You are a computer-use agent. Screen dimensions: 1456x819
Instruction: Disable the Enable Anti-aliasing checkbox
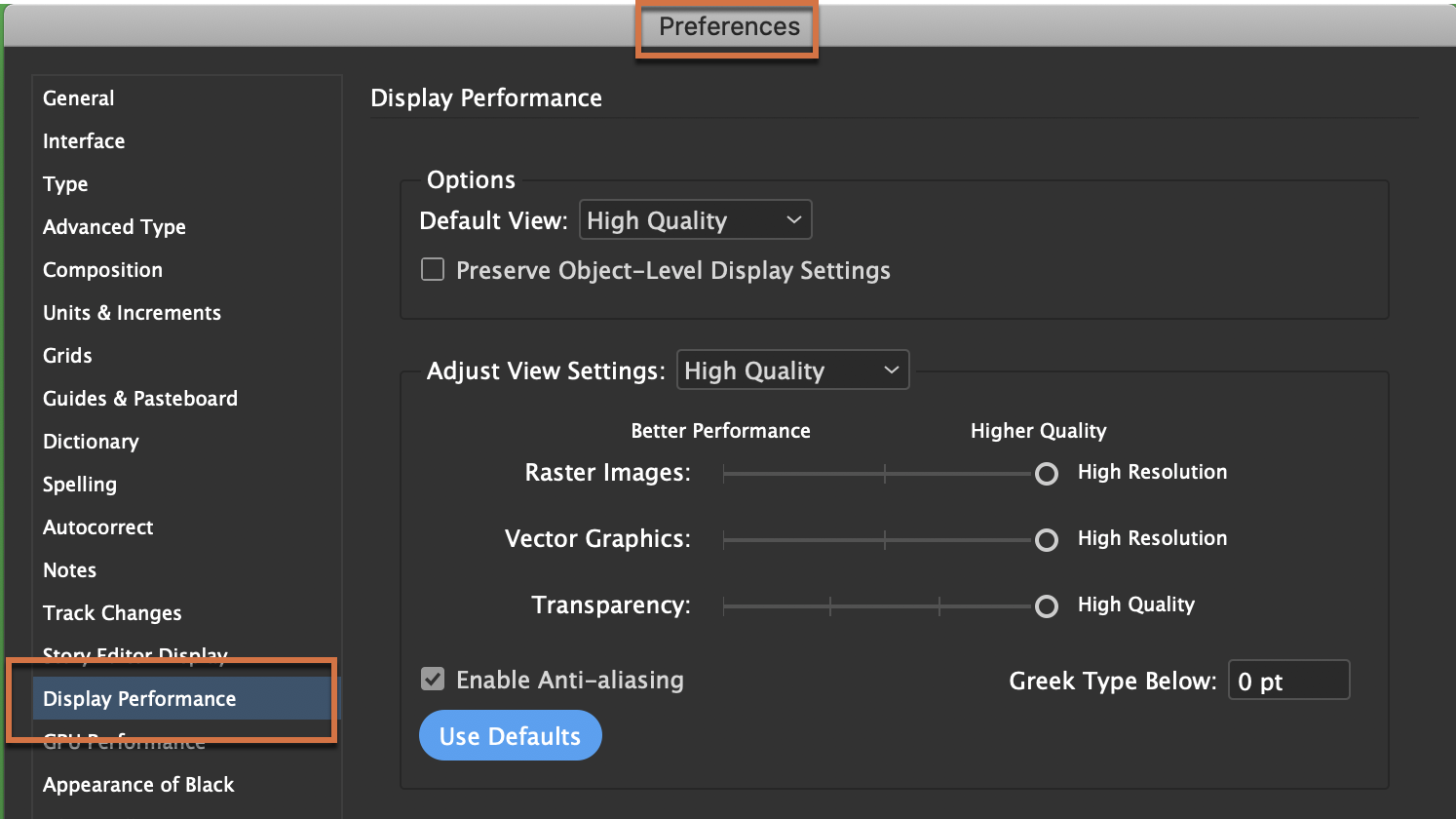point(433,680)
